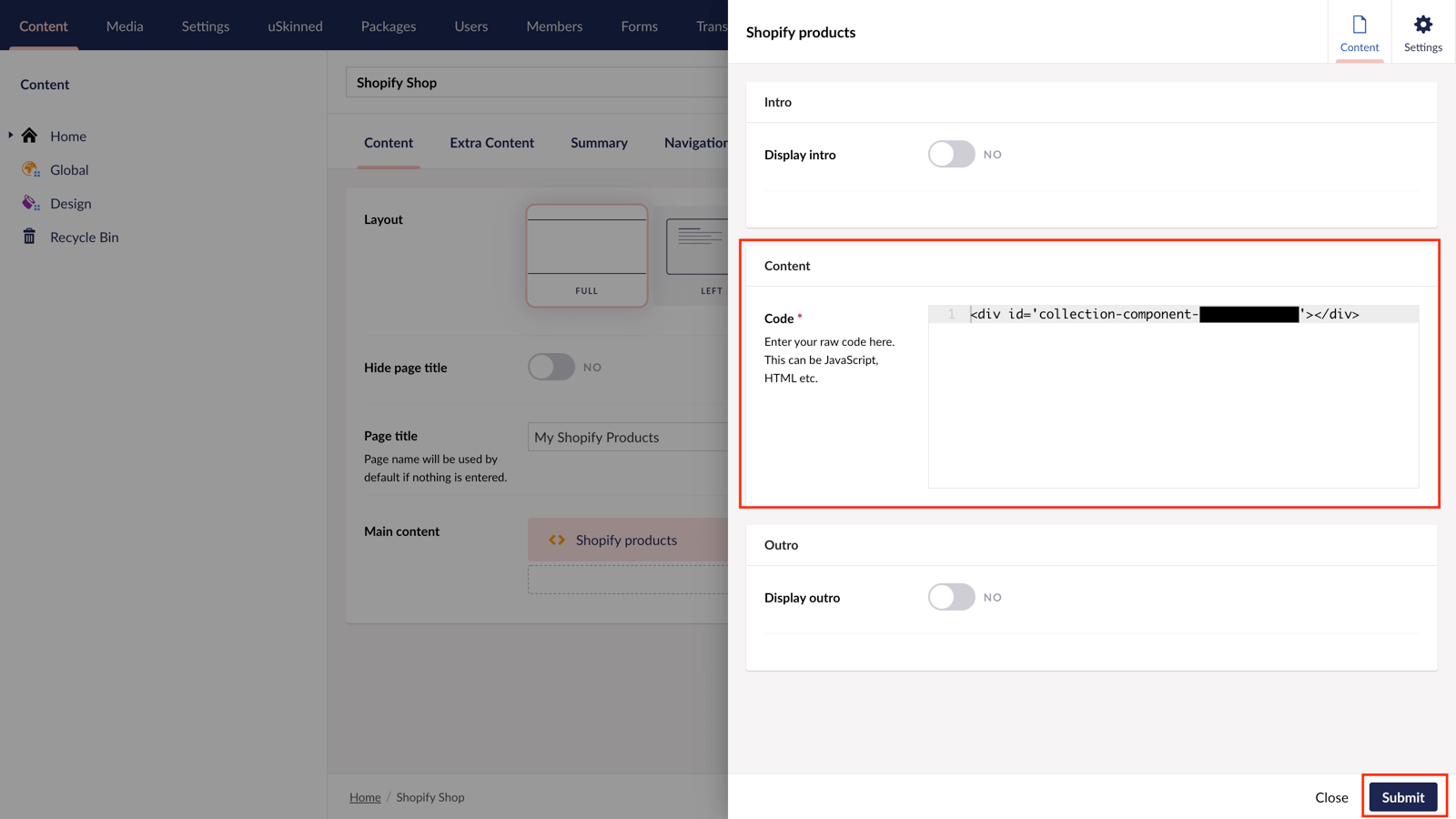The height and width of the screenshot is (819, 1456).
Task: Open the Recycle Bin
Action: (30, 237)
